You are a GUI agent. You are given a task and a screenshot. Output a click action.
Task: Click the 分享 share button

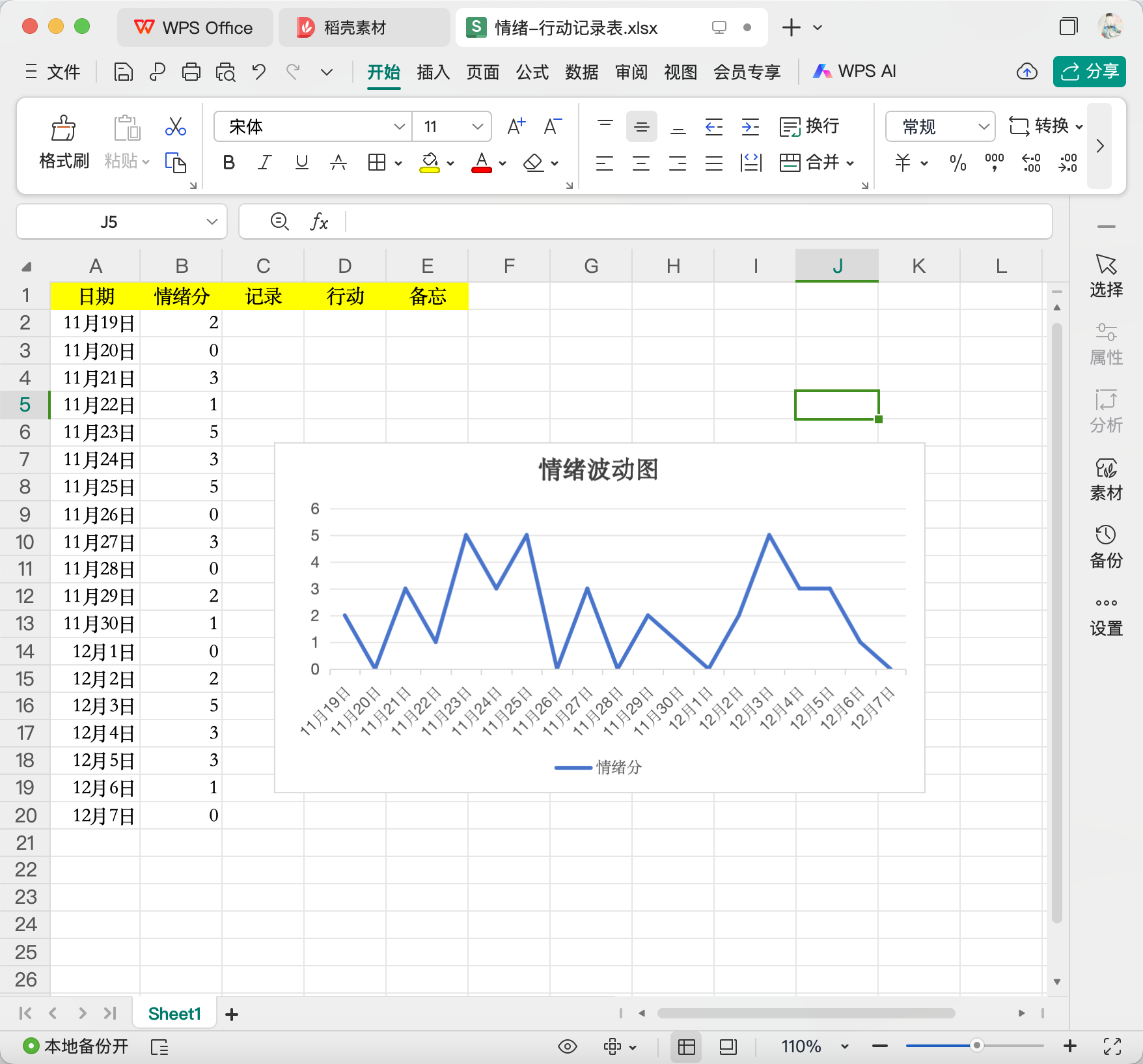1089,72
